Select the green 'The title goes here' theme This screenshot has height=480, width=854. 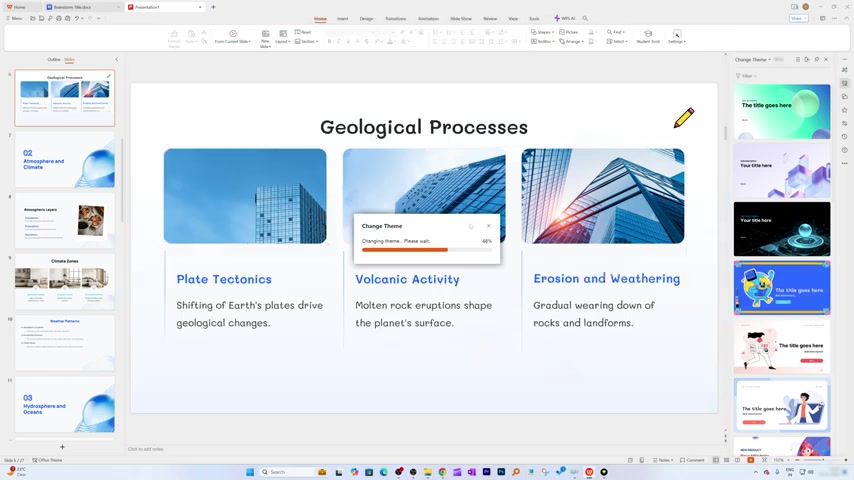pyautogui.click(x=782, y=112)
